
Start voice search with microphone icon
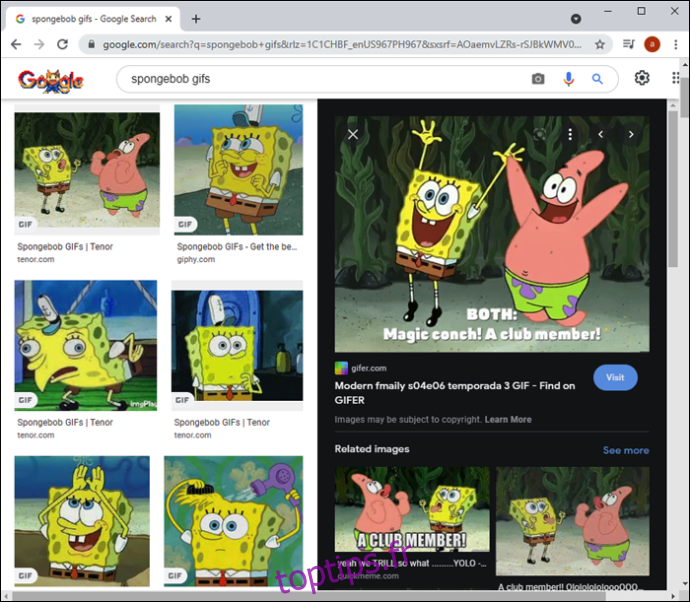[568, 79]
